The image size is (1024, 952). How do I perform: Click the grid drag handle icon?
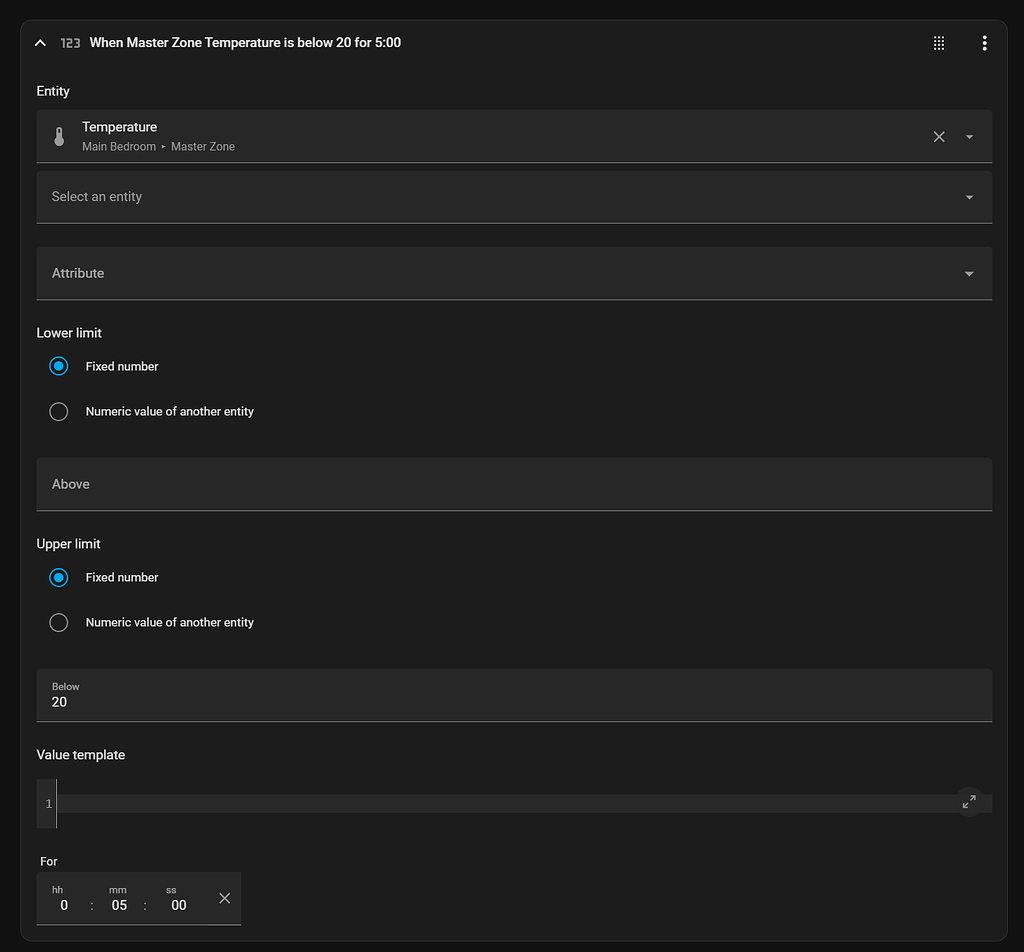click(x=938, y=42)
